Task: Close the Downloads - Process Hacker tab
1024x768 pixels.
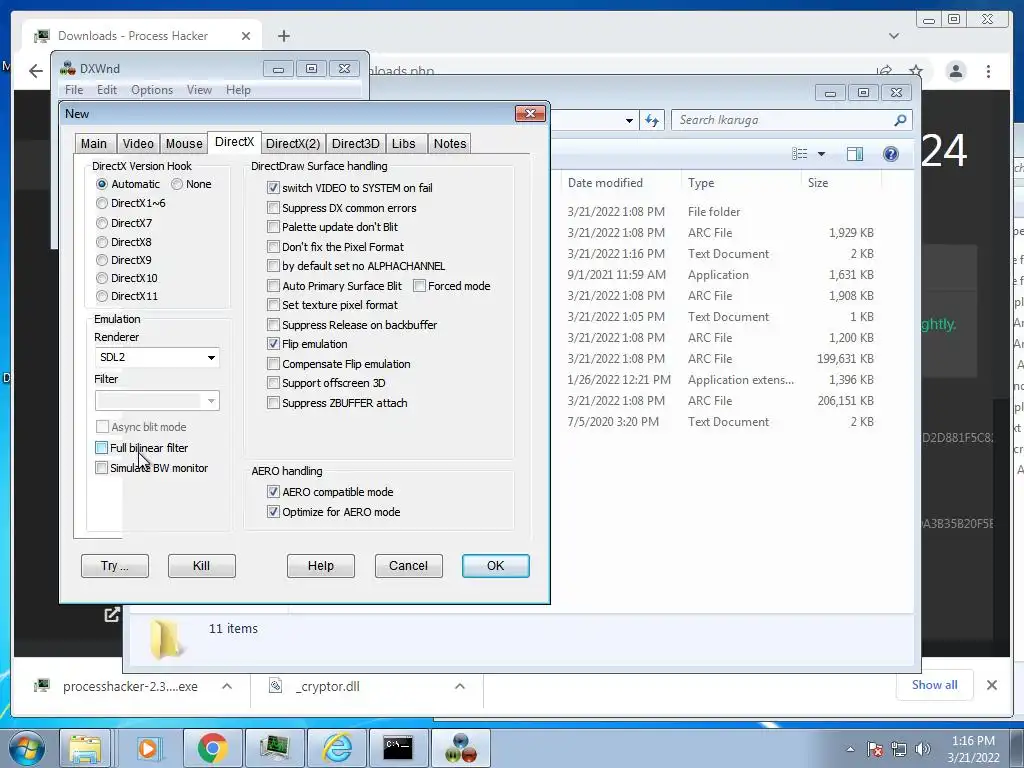Action: click(246, 36)
